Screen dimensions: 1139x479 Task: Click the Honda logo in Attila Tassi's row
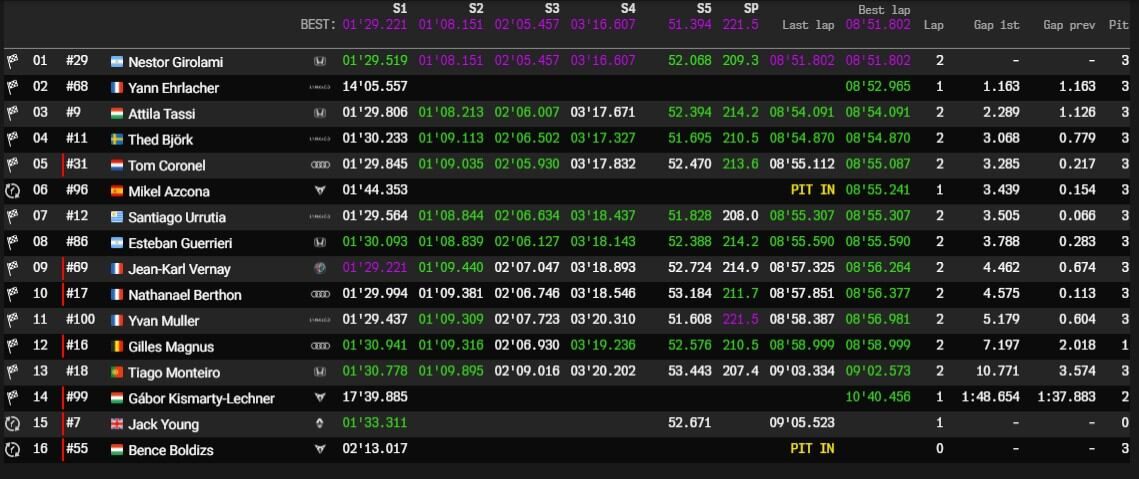pyautogui.click(x=320, y=114)
